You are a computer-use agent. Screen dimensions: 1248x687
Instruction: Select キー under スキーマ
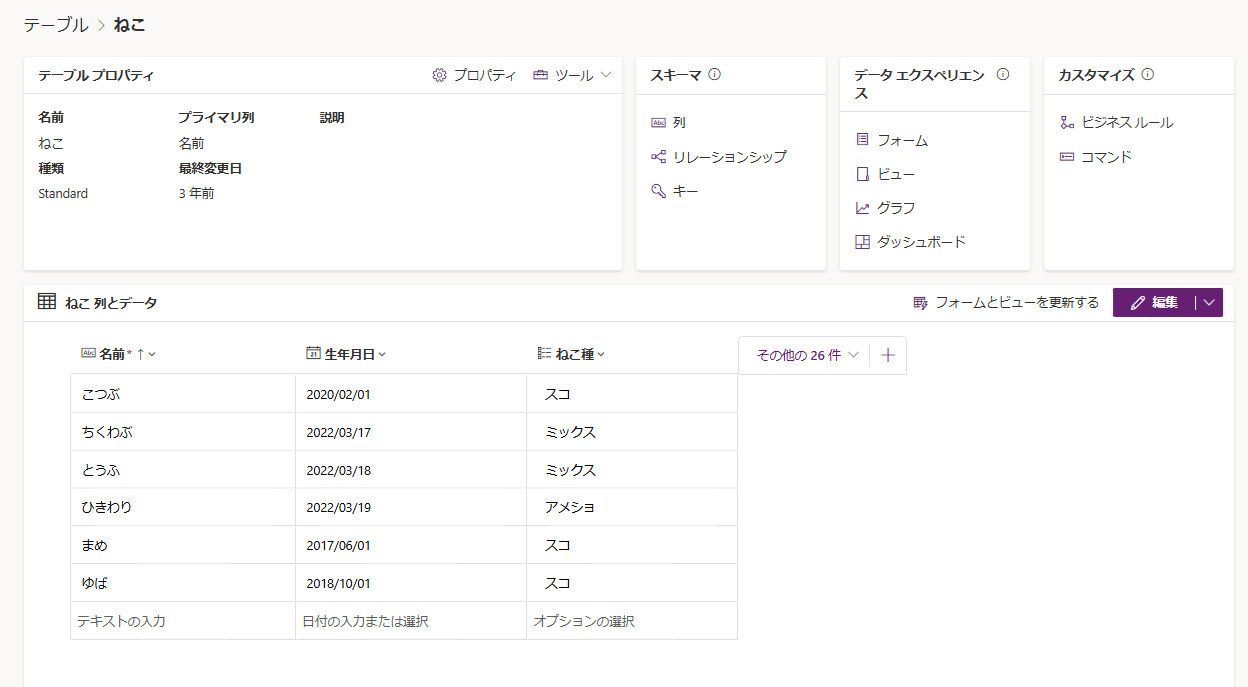coord(684,190)
